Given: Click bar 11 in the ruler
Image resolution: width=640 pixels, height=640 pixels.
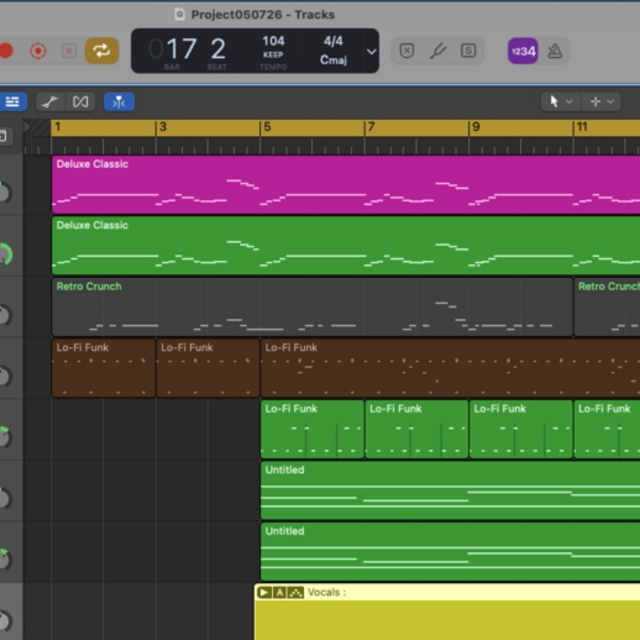Looking at the screenshot, I should [x=582, y=127].
